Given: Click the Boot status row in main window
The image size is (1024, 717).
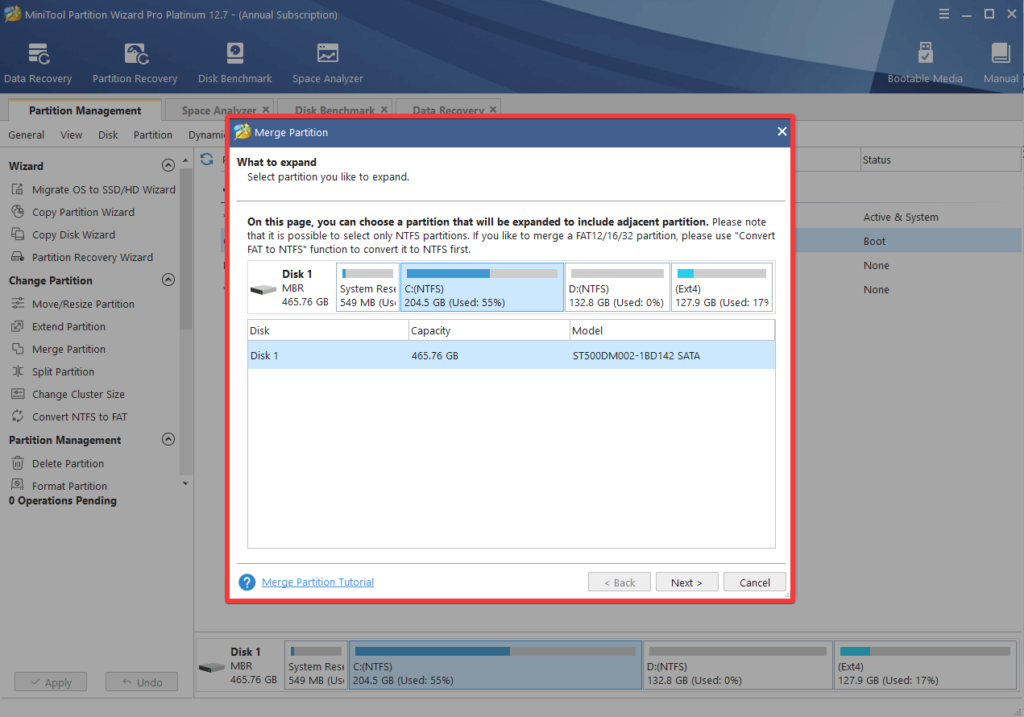Looking at the screenshot, I should pos(908,241).
